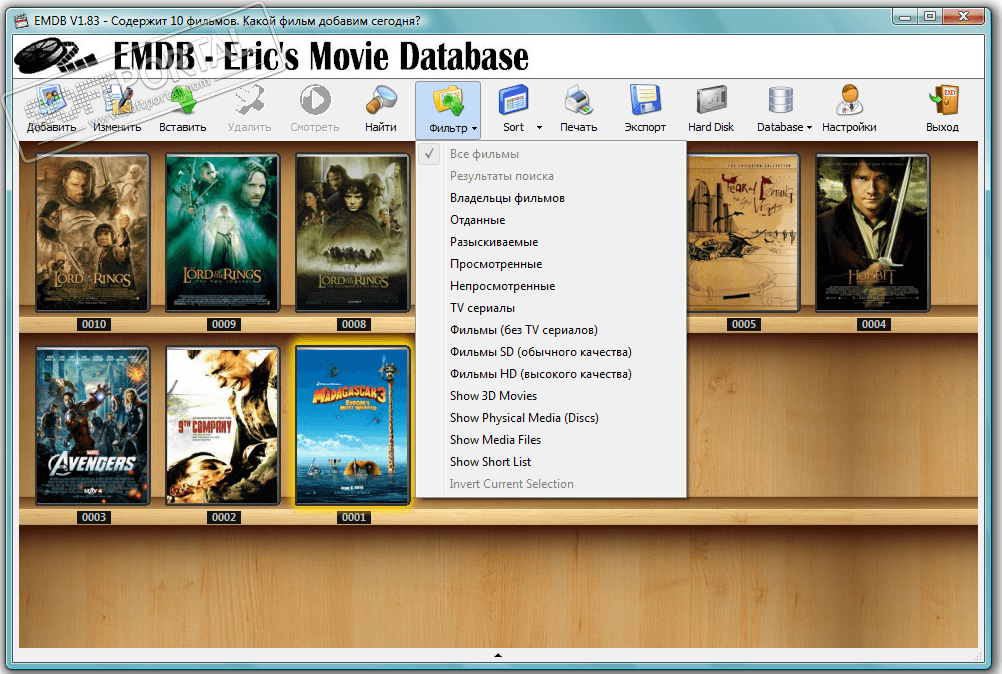Select 9th Company cover 0002
The height and width of the screenshot is (674, 1002).
tap(222, 425)
